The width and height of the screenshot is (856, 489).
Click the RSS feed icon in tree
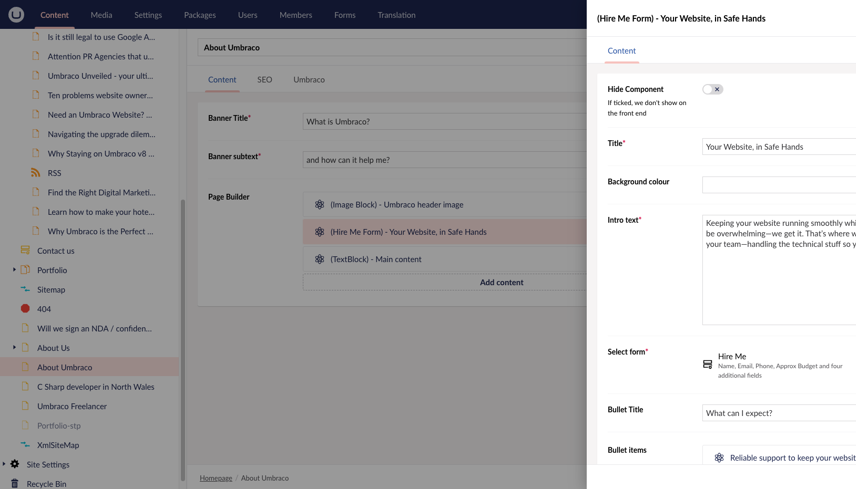pyautogui.click(x=35, y=173)
